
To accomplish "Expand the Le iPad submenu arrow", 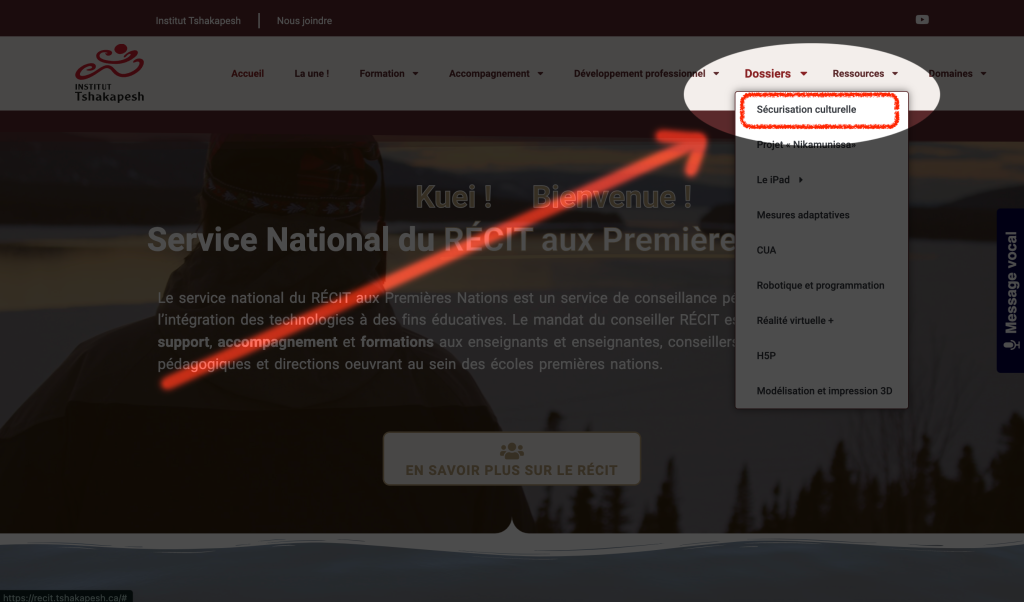I will [800, 180].
